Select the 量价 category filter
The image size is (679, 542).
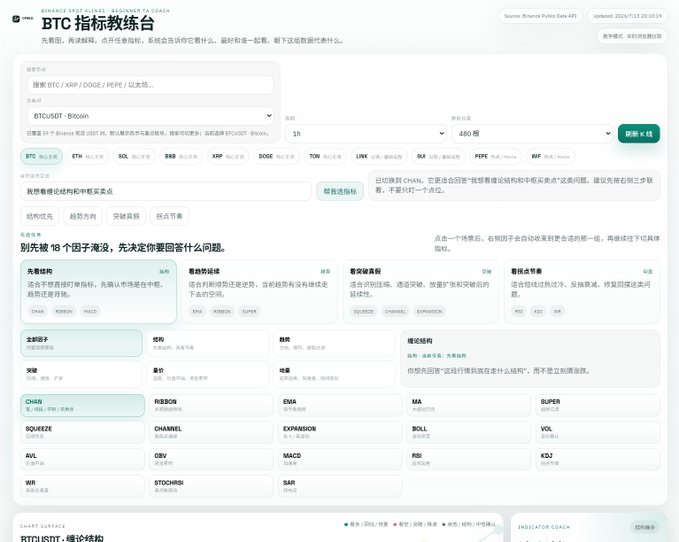[207, 374]
